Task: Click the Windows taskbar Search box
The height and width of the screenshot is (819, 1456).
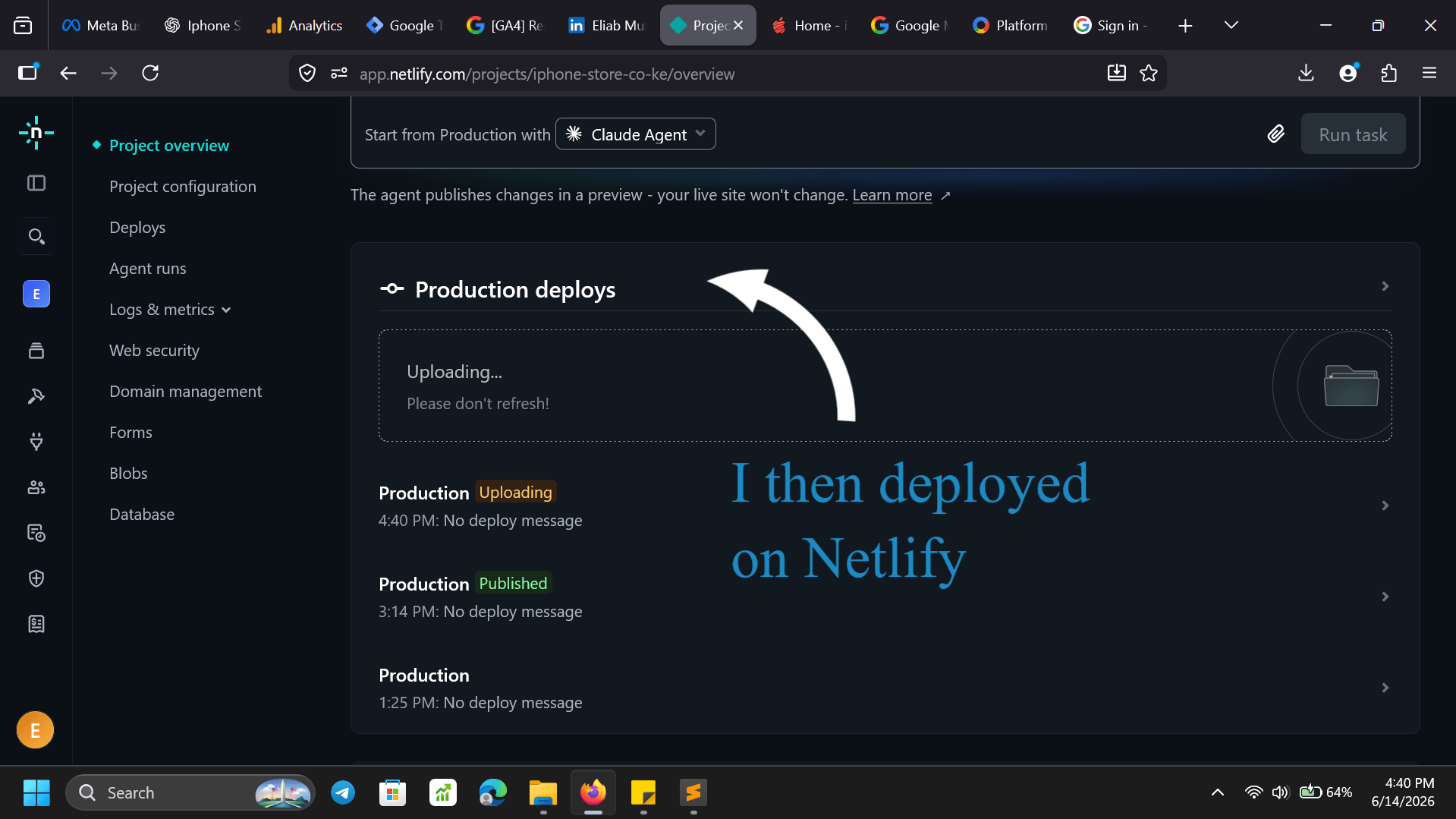Action: click(x=190, y=793)
